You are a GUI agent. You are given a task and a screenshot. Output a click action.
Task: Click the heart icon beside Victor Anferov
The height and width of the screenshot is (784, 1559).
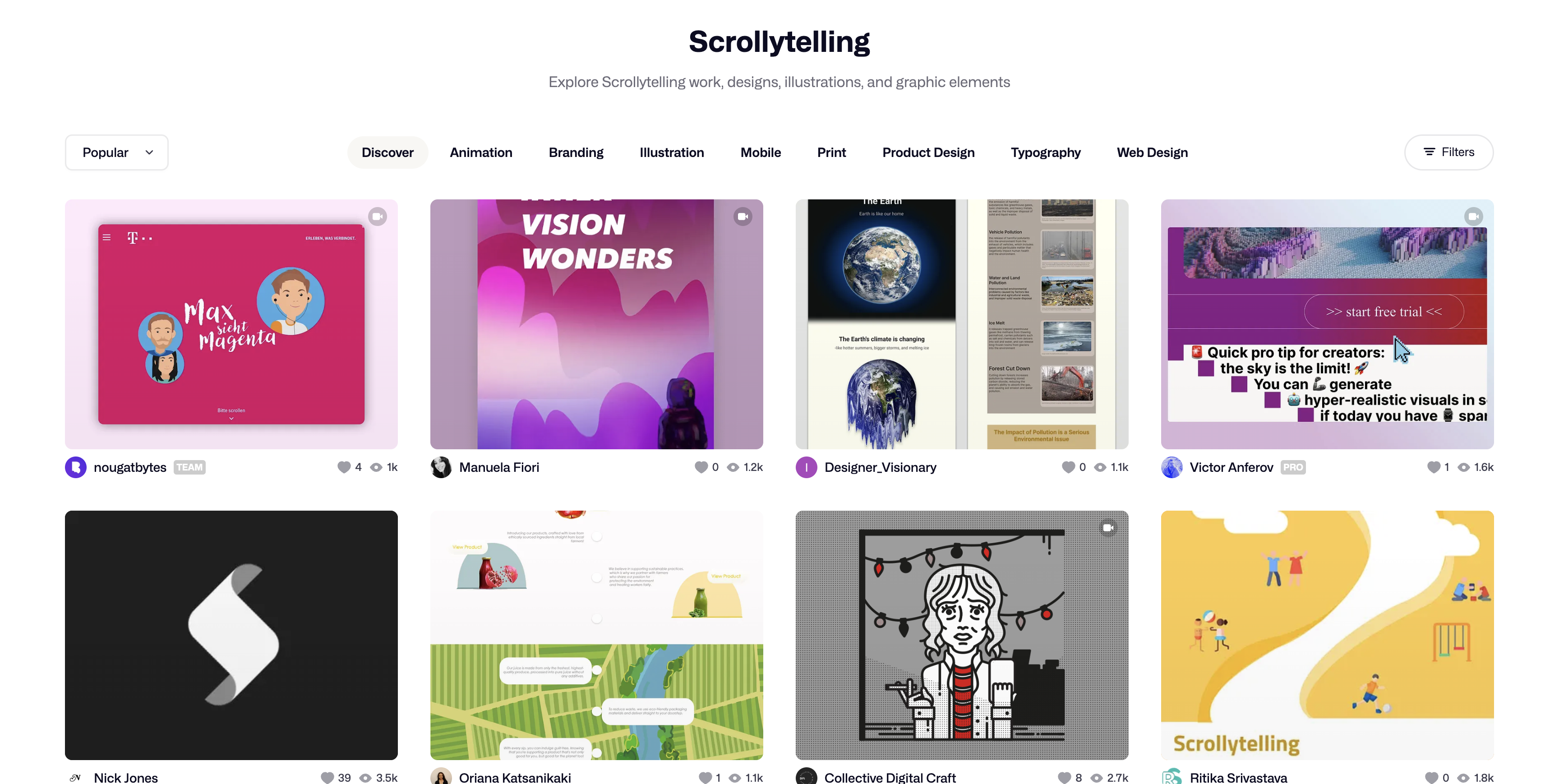click(x=1433, y=467)
